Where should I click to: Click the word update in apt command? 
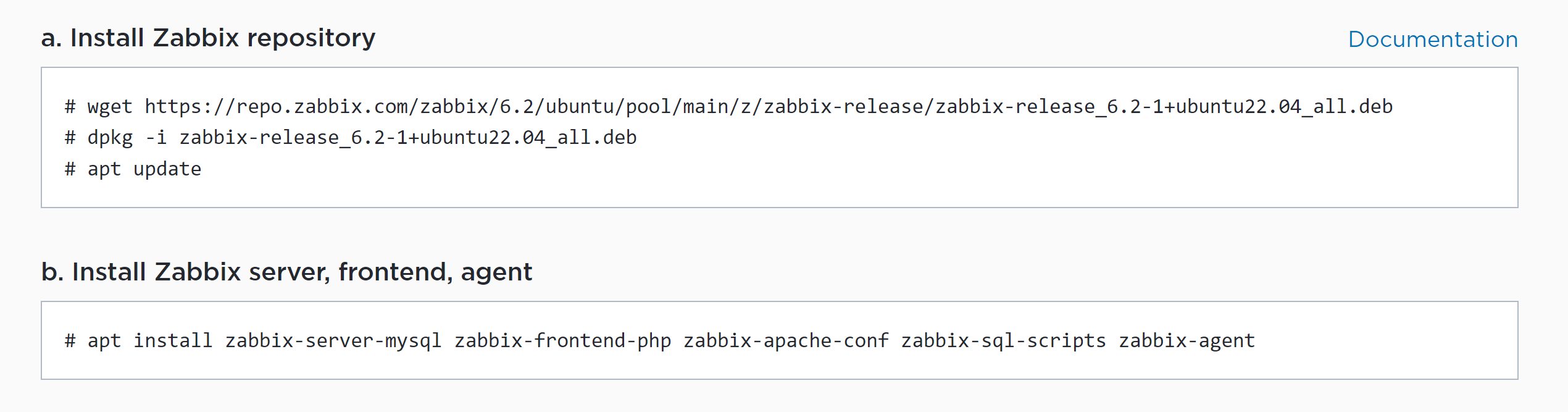(167, 169)
